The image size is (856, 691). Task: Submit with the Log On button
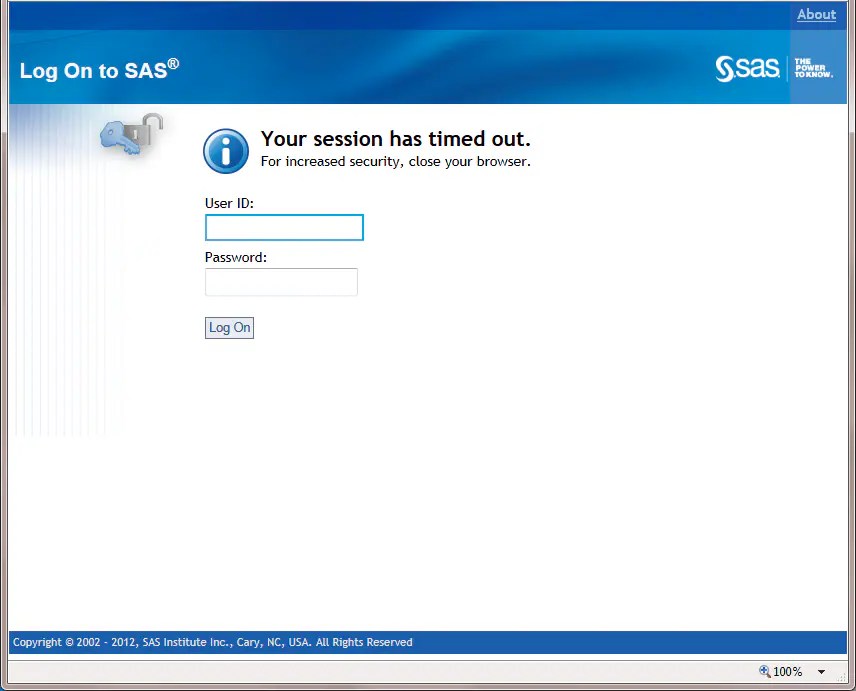(x=229, y=327)
